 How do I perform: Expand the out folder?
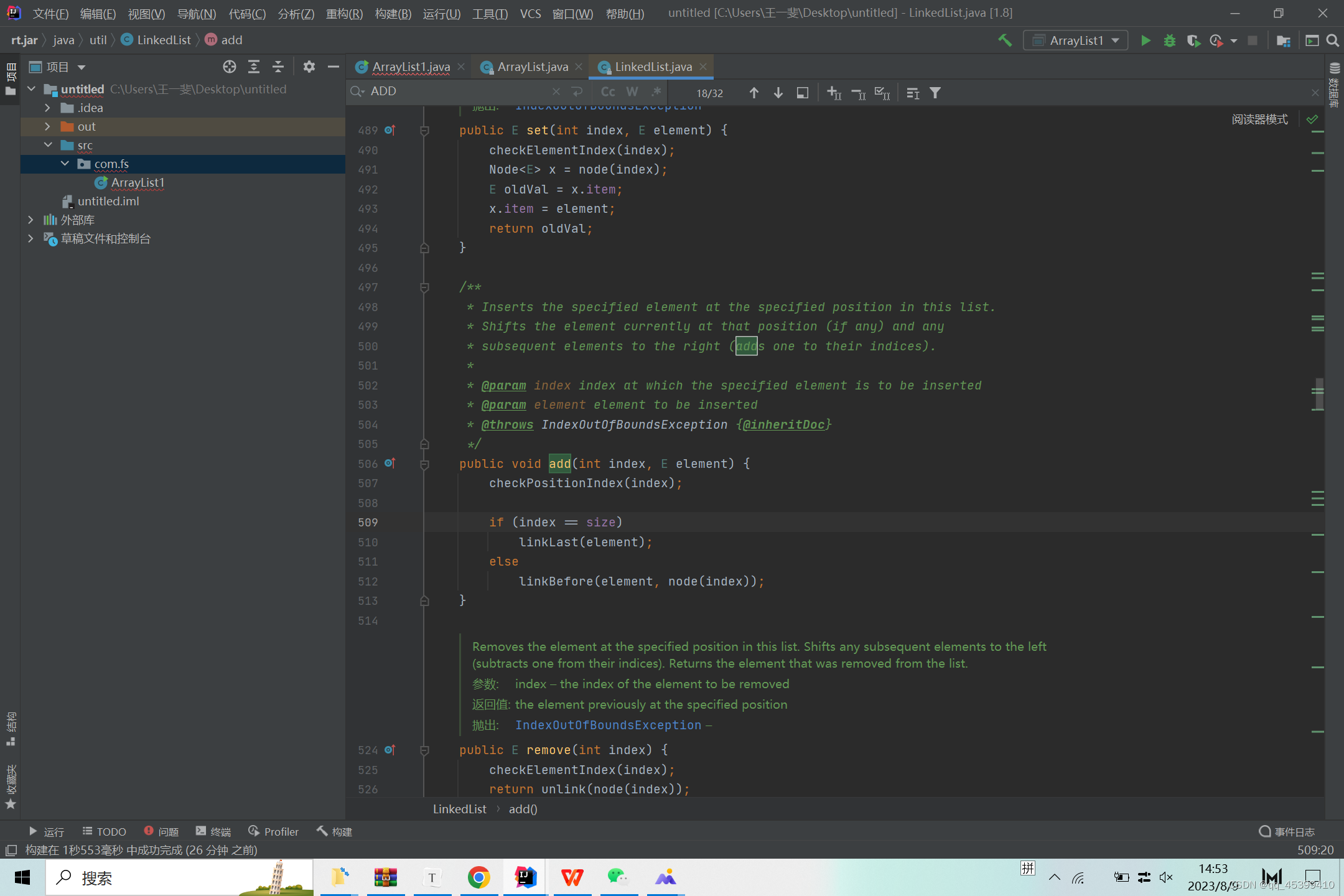pyautogui.click(x=47, y=126)
